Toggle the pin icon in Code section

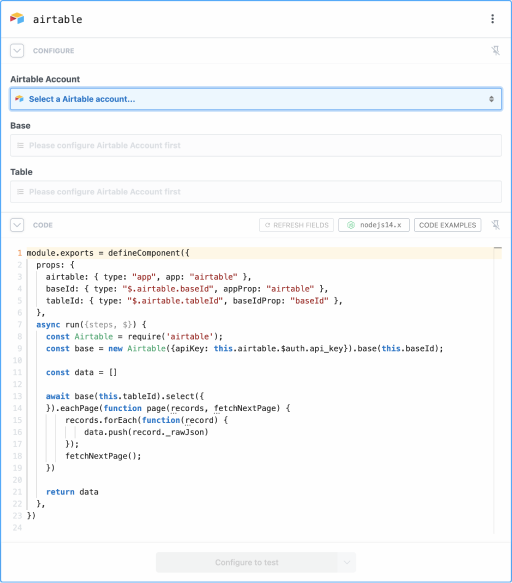(495, 225)
